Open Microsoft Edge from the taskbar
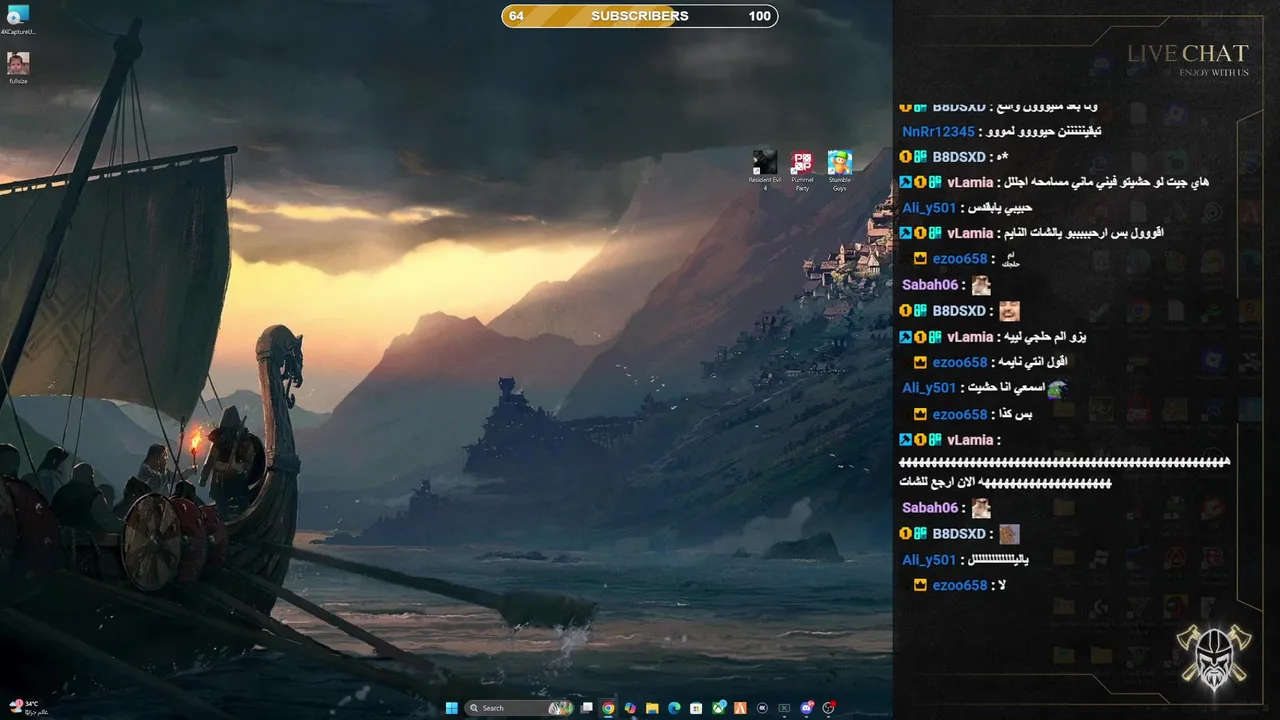1280x720 pixels. pos(674,708)
